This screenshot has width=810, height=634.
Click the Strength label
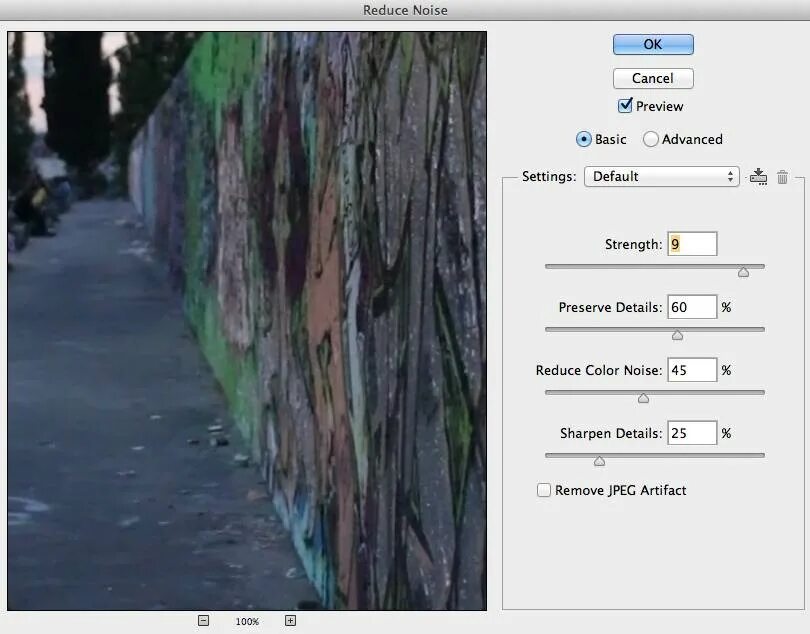click(x=633, y=244)
